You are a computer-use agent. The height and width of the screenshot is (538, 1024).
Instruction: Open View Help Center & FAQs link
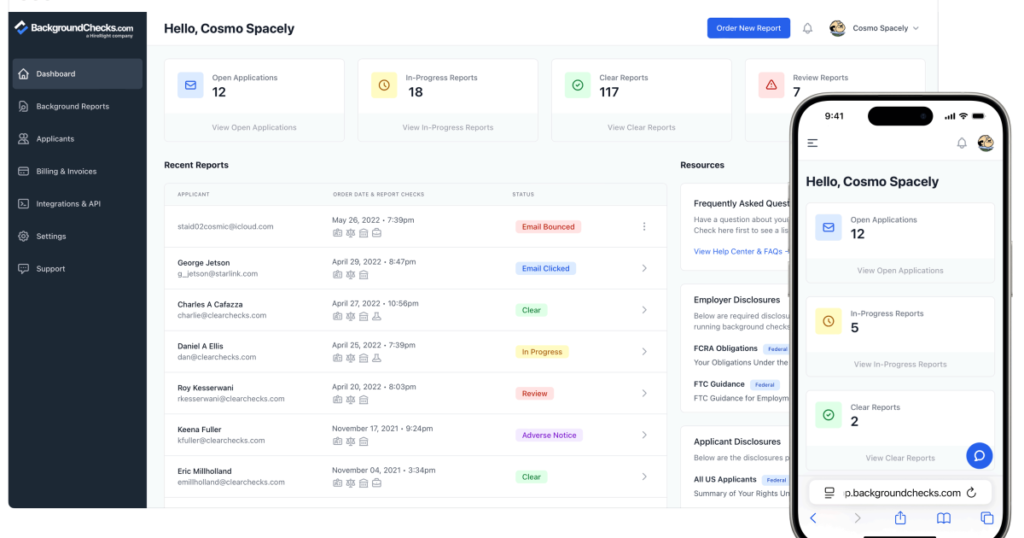(738, 252)
